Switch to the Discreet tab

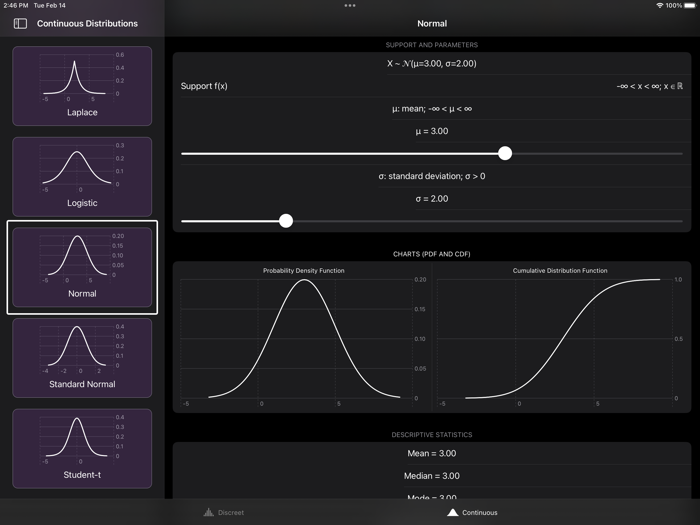point(224,512)
